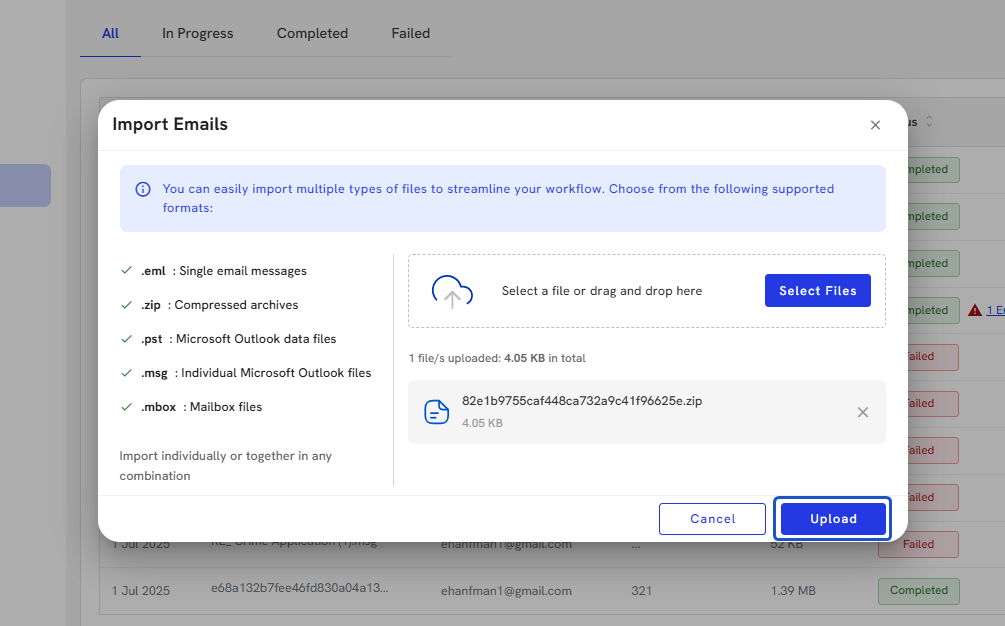Switch to the Completed tab
This screenshot has height=626, width=1005.
coord(312,33)
